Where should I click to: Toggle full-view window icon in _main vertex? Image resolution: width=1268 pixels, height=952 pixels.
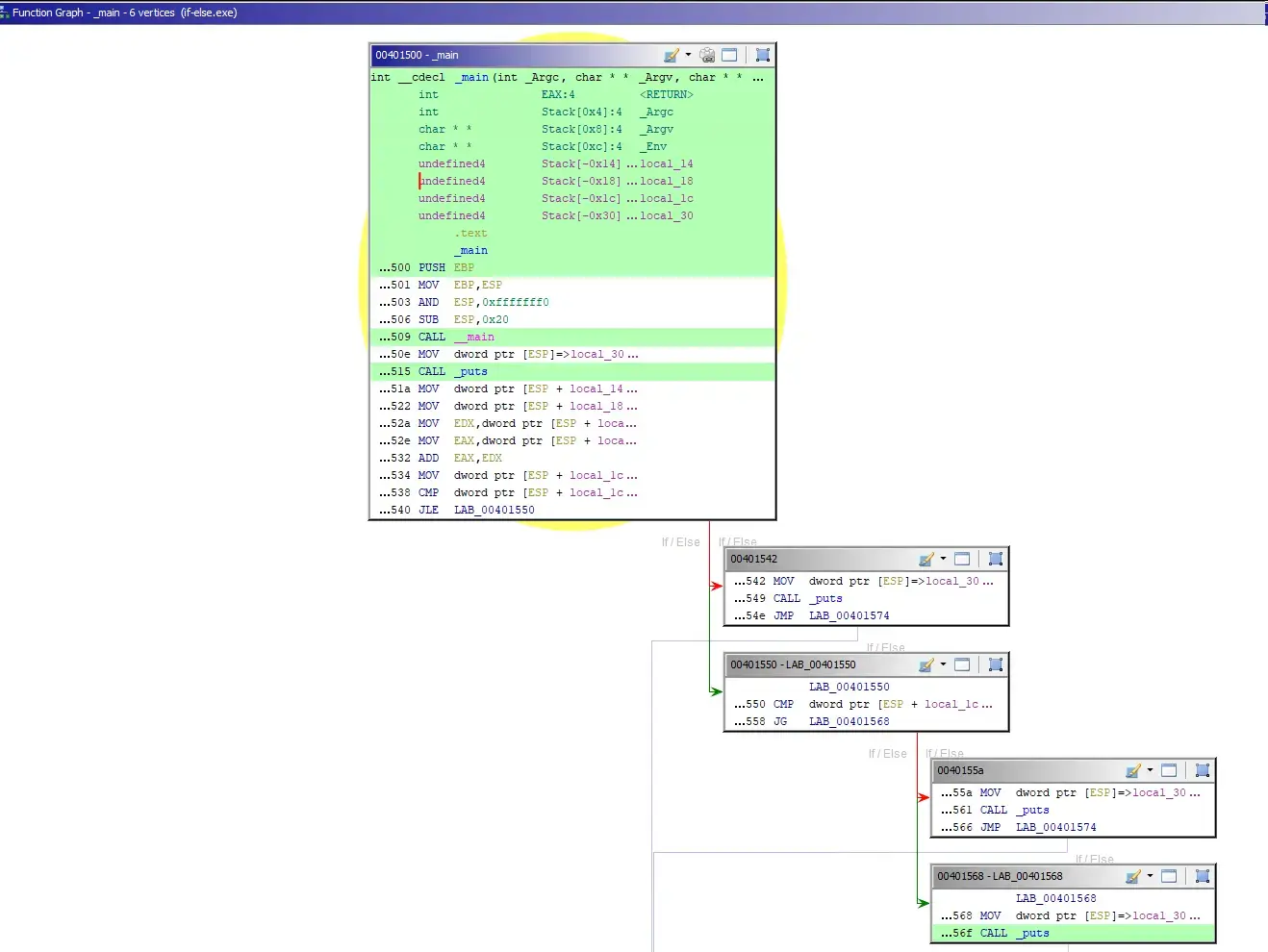point(729,55)
